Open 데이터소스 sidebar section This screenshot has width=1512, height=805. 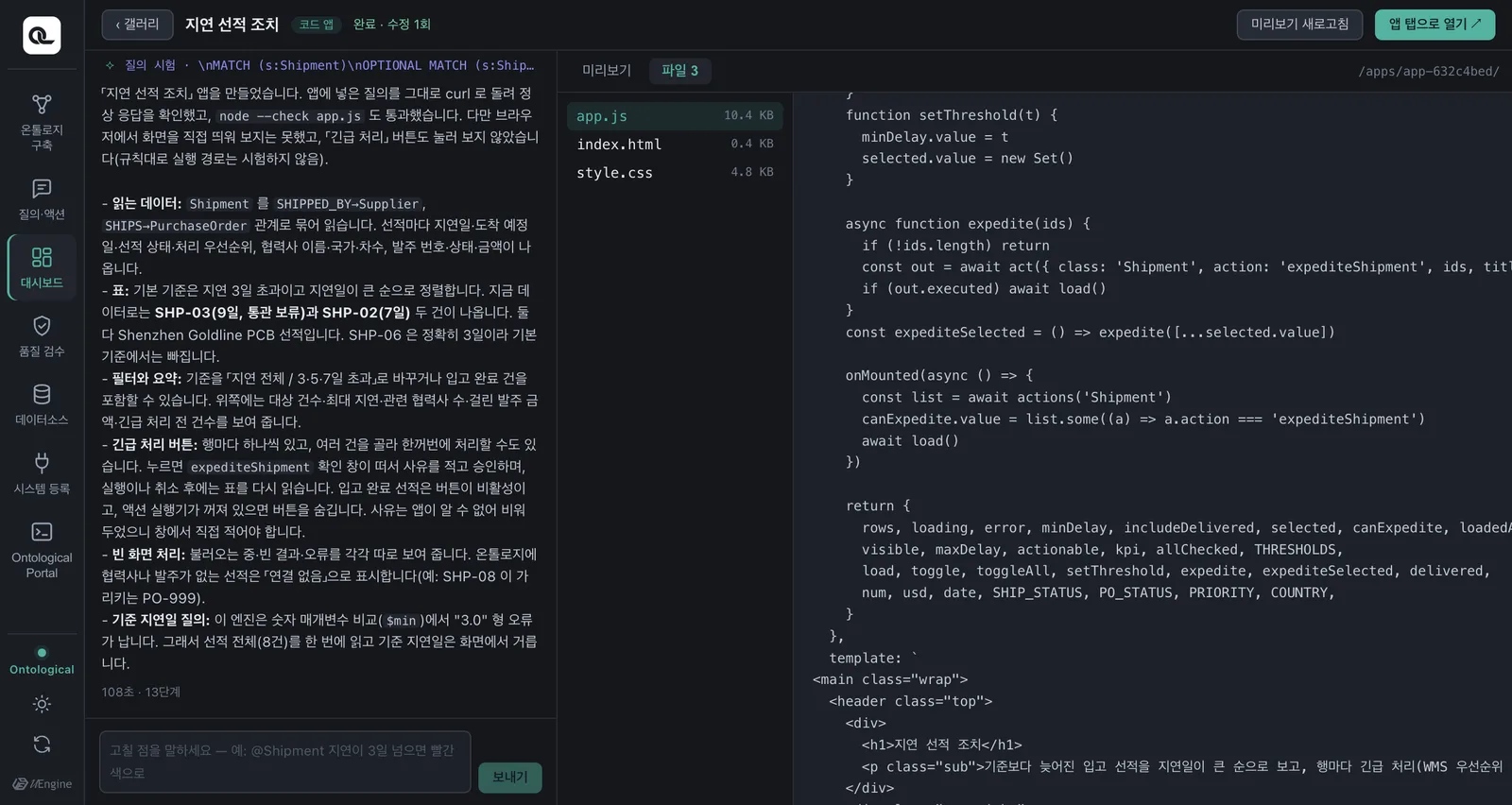click(x=42, y=405)
